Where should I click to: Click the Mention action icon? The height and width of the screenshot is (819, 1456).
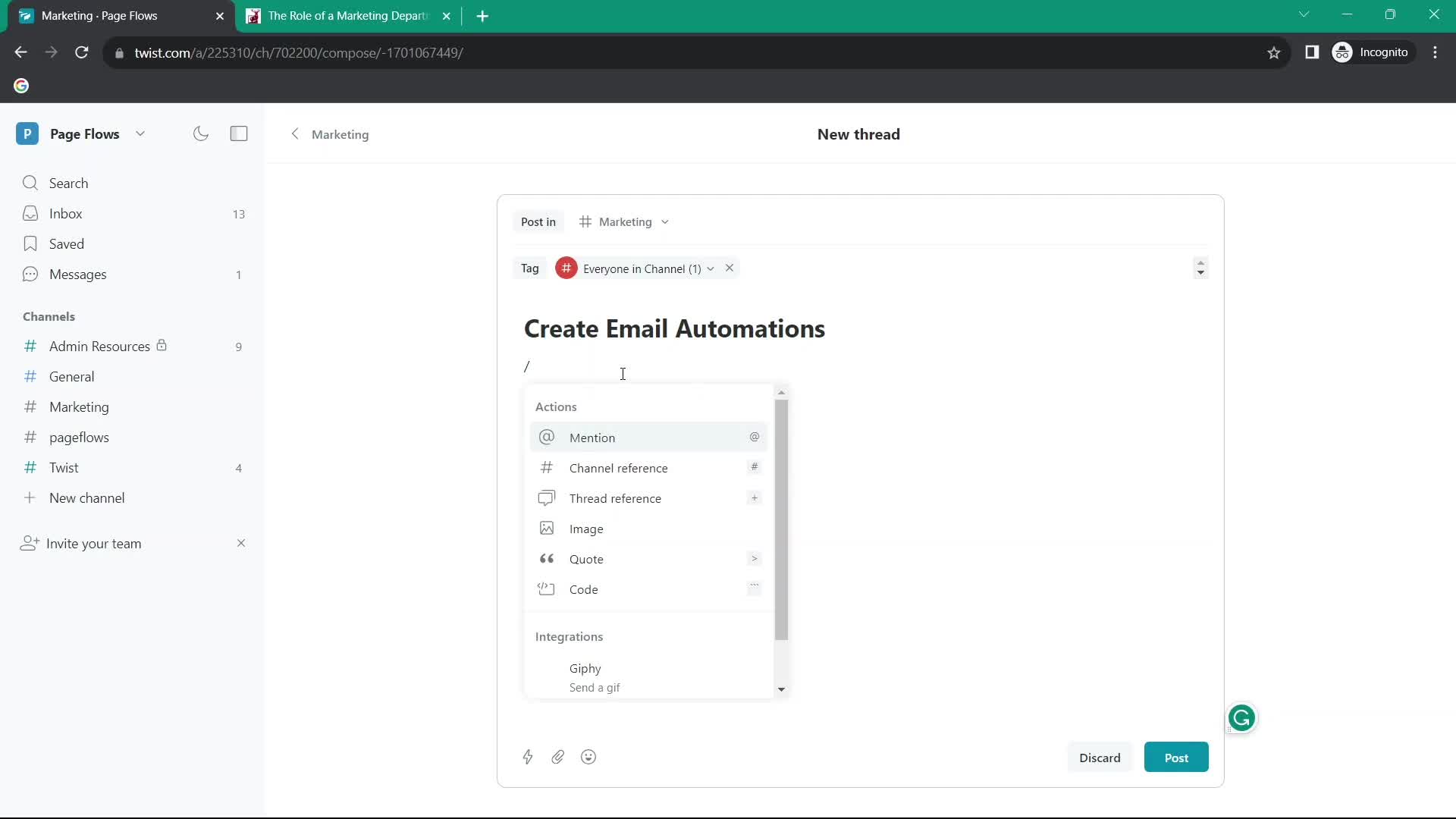(x=546, y=437)
